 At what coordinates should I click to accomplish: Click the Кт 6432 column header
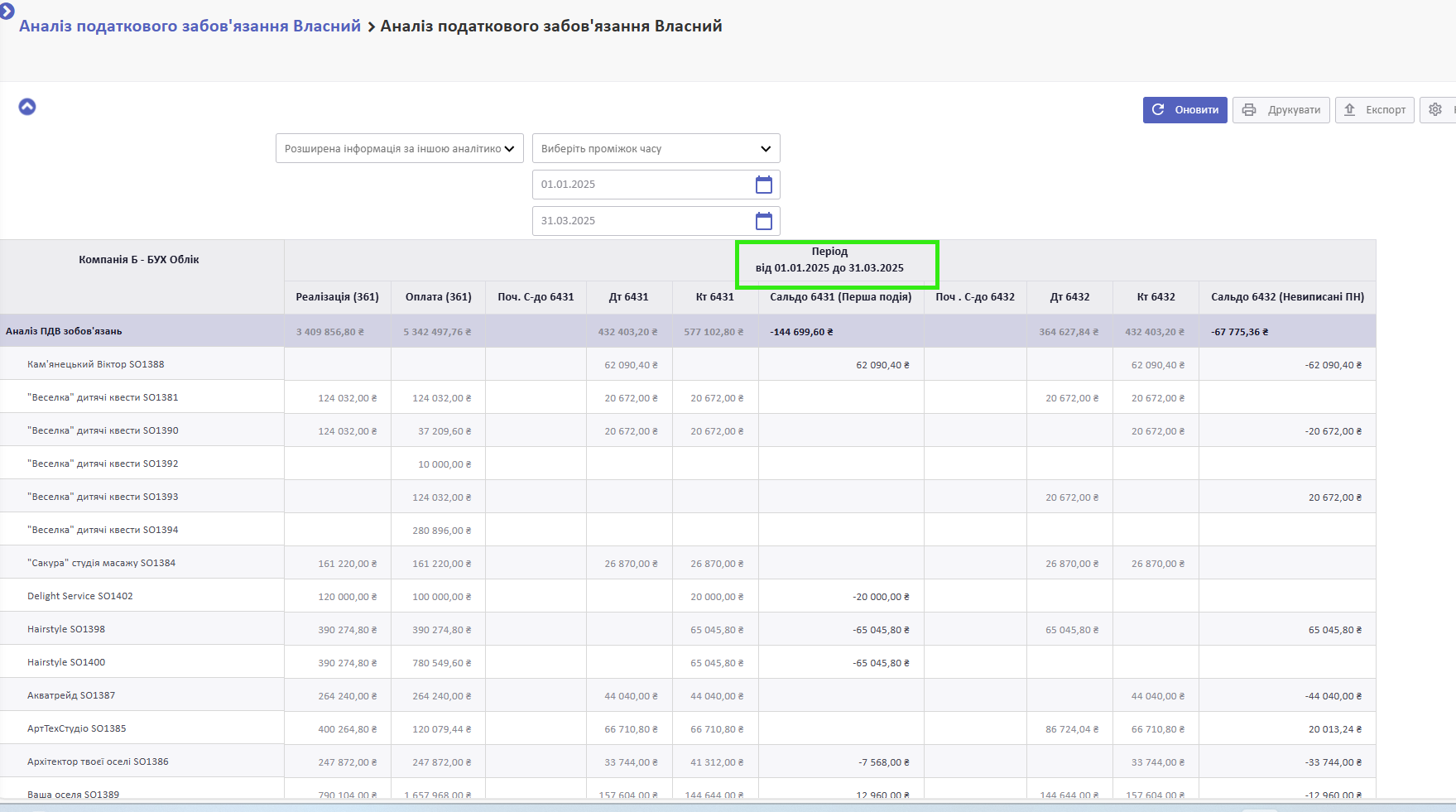[1156, 297]
